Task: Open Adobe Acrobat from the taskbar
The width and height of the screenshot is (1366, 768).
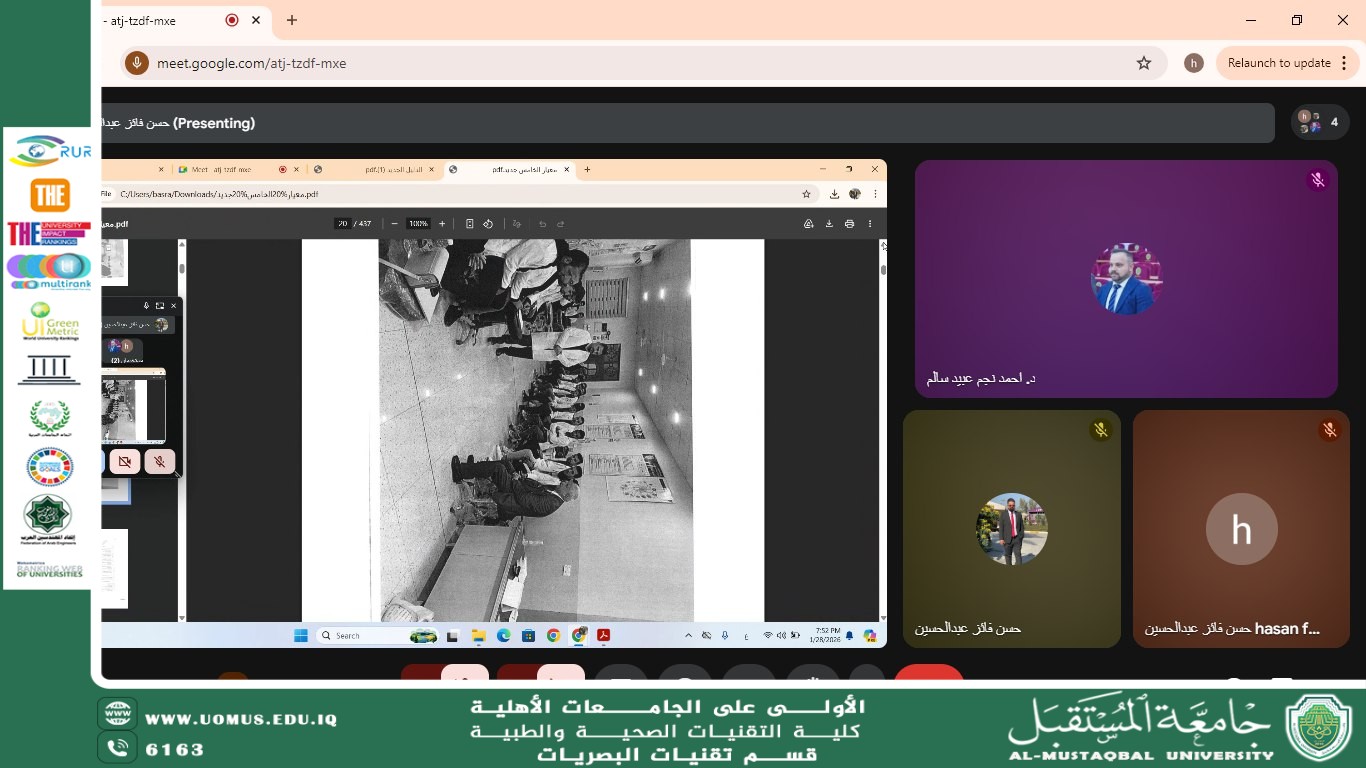Action: point(602,635)
